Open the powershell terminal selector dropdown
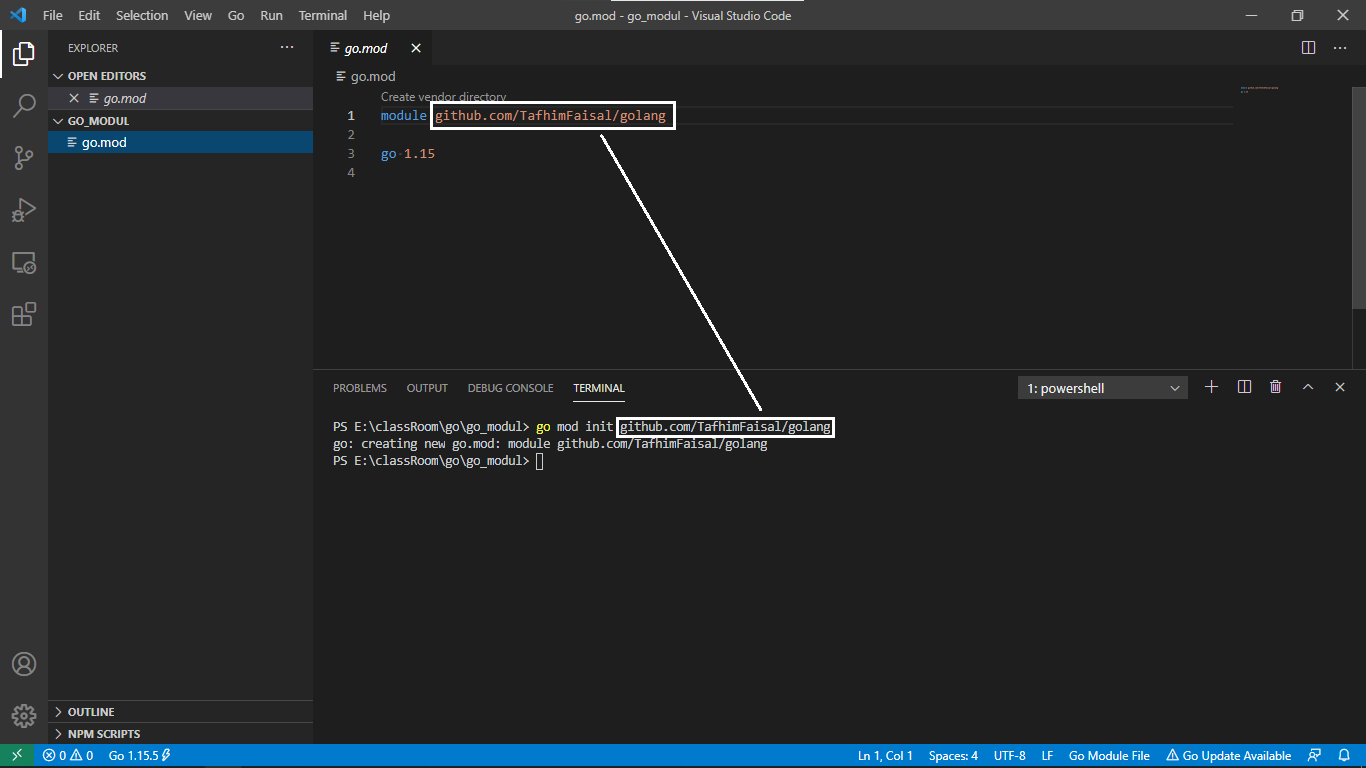Screen dimensions: 1366x768 pyautogui.click(x=1102, y=387)
